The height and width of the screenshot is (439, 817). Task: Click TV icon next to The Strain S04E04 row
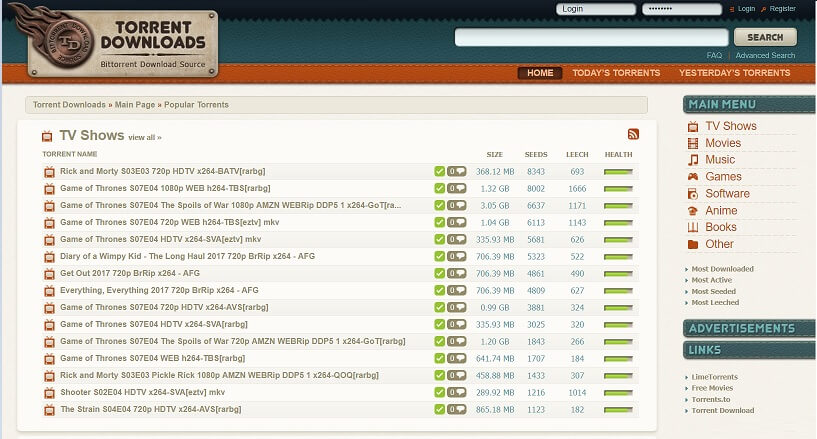click(49, 410)
